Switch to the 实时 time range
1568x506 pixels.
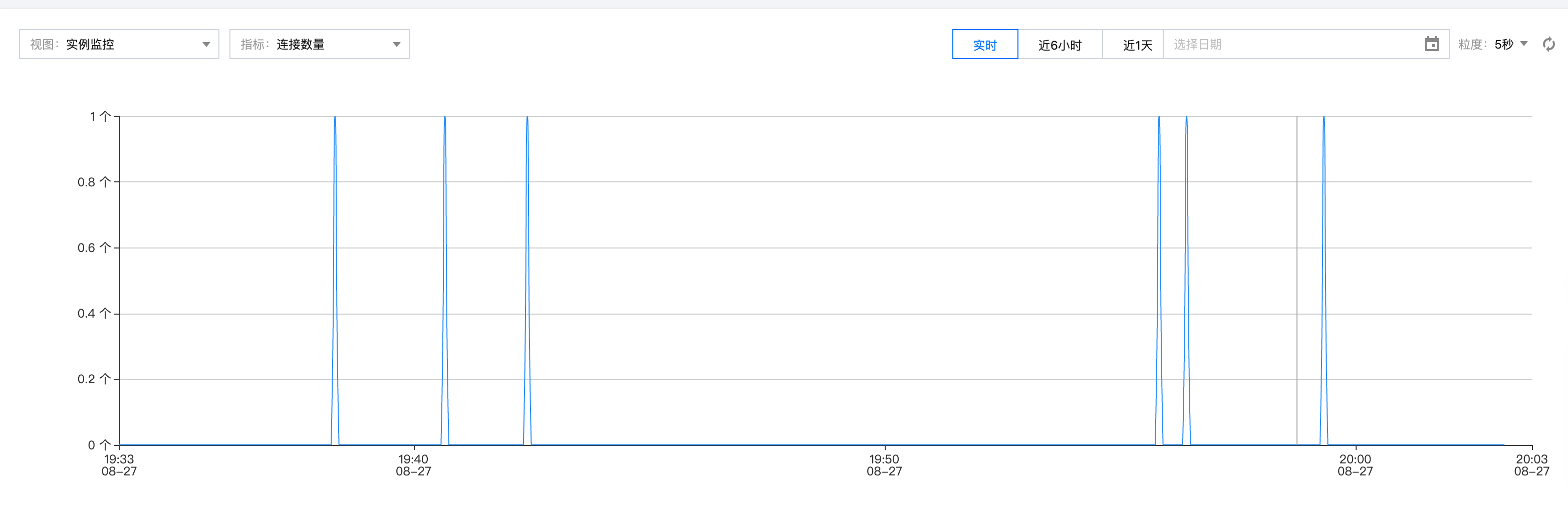(984, 45)
